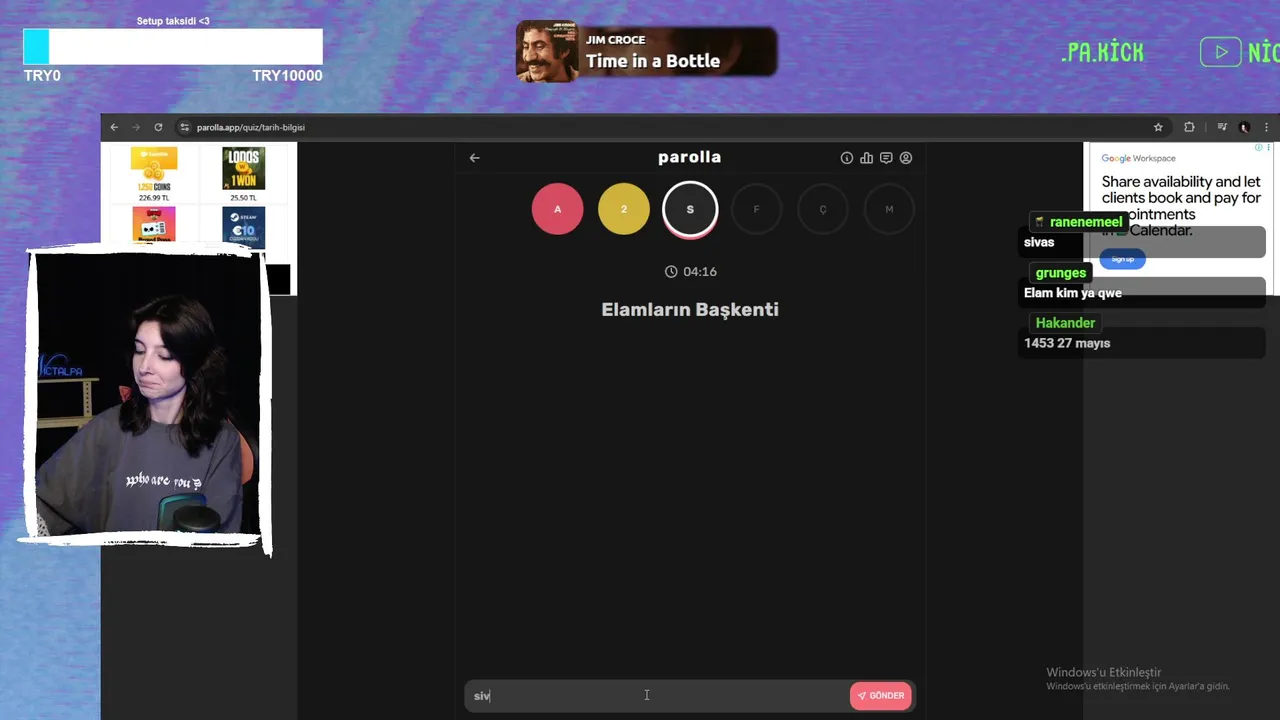Click the ad info icon on Workspace ad

pyautogui.click(x=1259, y=148)
